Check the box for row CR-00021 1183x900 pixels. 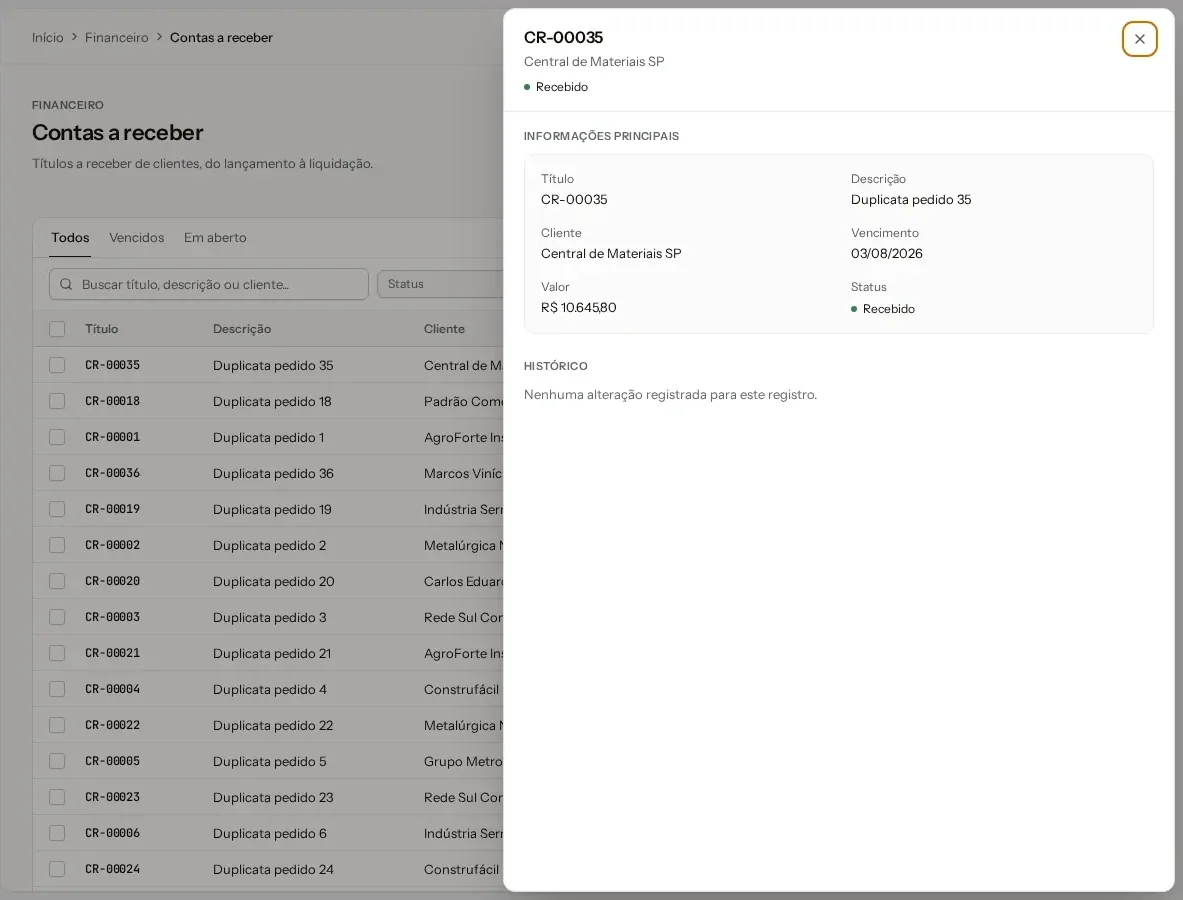tap(57, 653)
